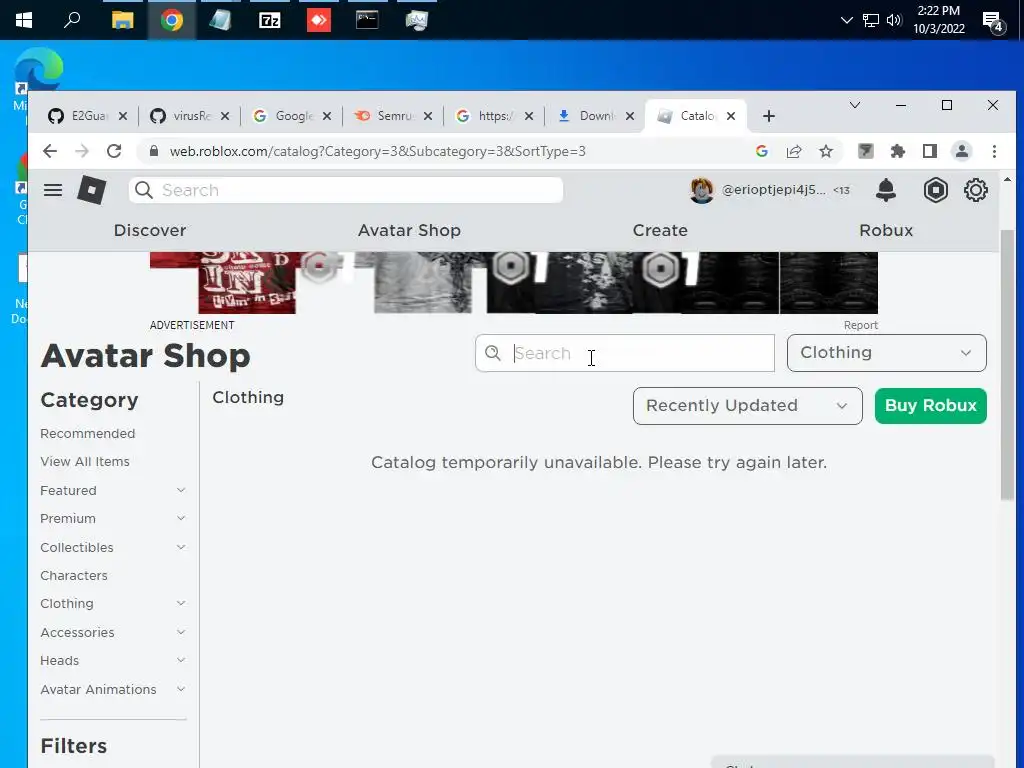Screen dimensions: 1024x768
Task: Go back with the browser back arrow
Action: 50,152
